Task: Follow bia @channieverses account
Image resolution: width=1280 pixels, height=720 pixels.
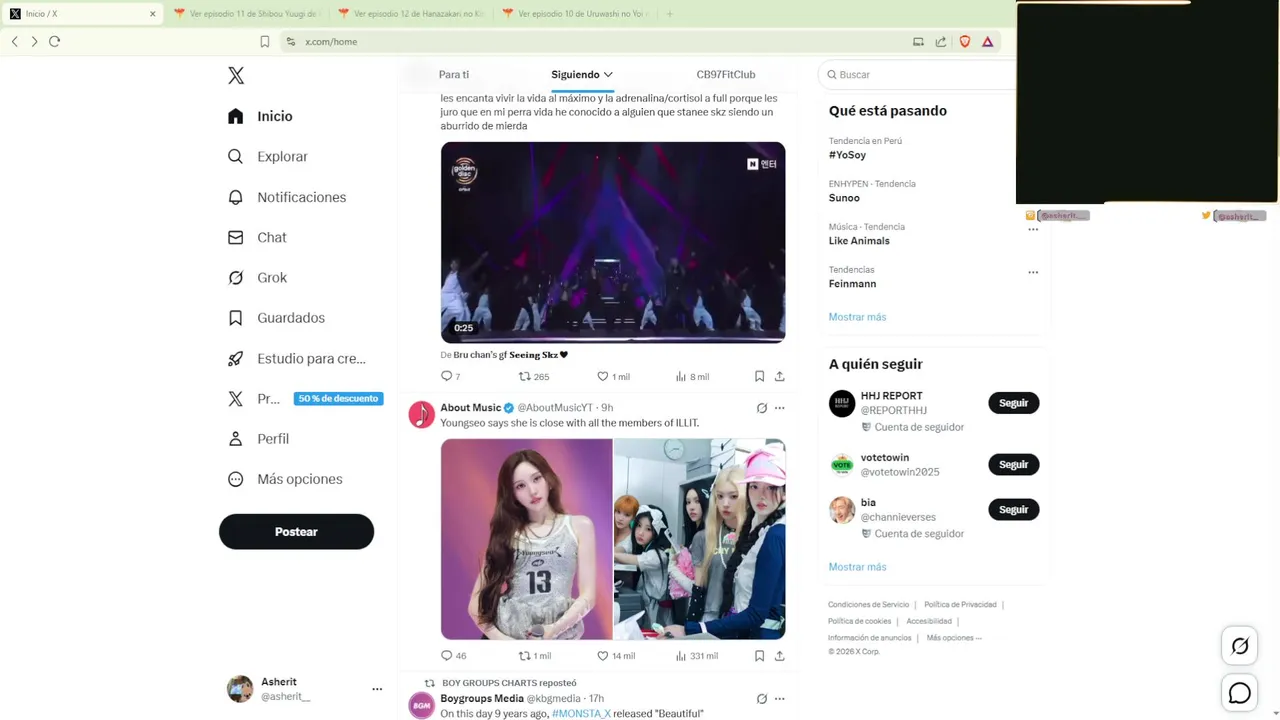Action: click(1013, 510)
